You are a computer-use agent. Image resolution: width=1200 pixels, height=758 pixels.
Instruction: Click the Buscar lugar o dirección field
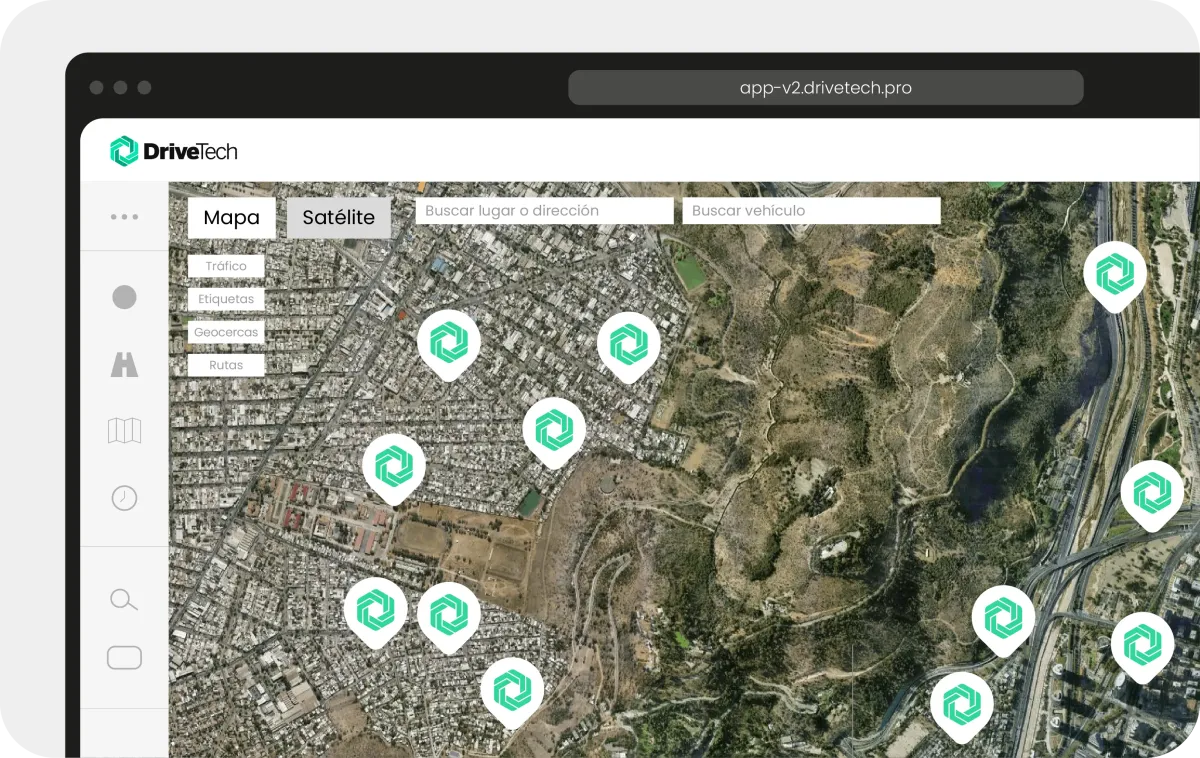tap(544, 211)
